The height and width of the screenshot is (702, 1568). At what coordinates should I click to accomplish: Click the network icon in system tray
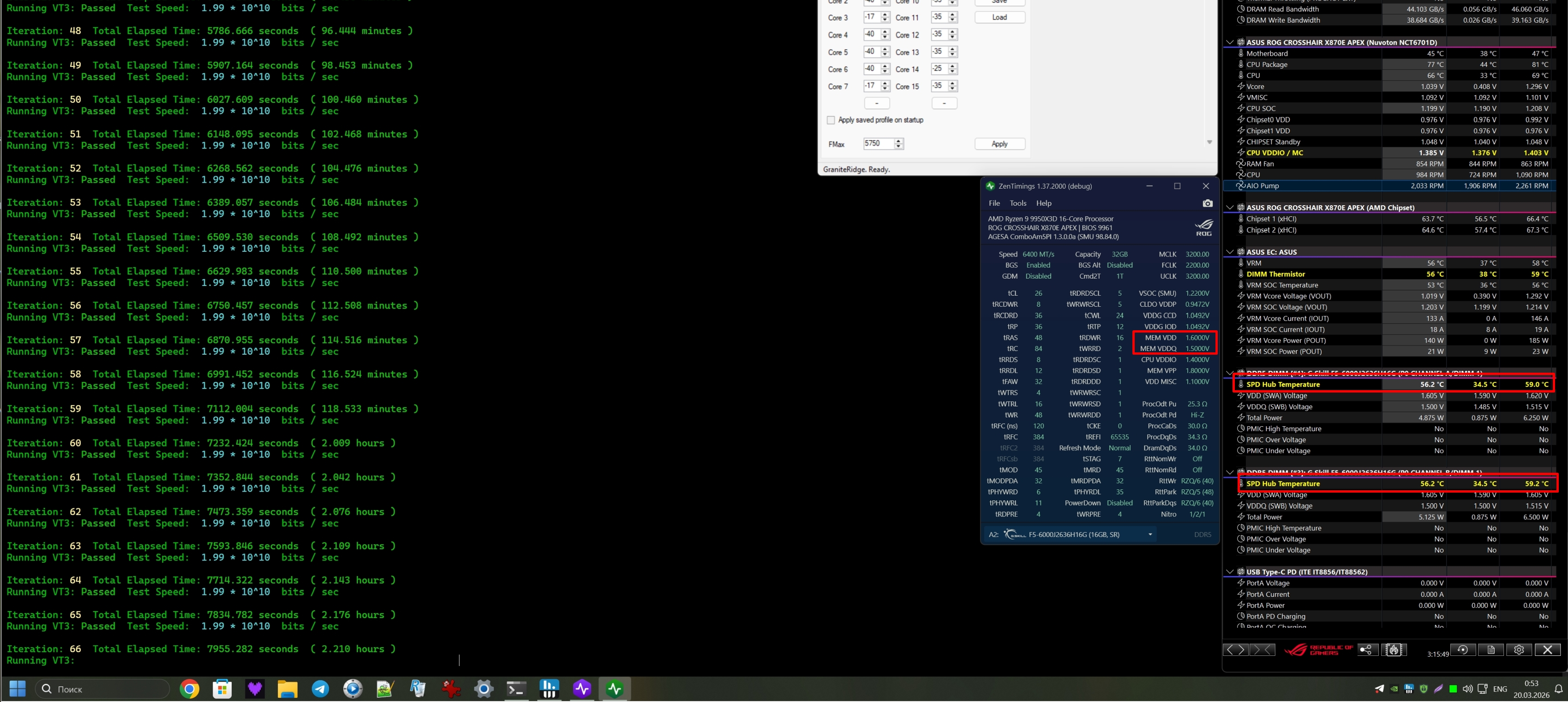(x=1483, y=689)
